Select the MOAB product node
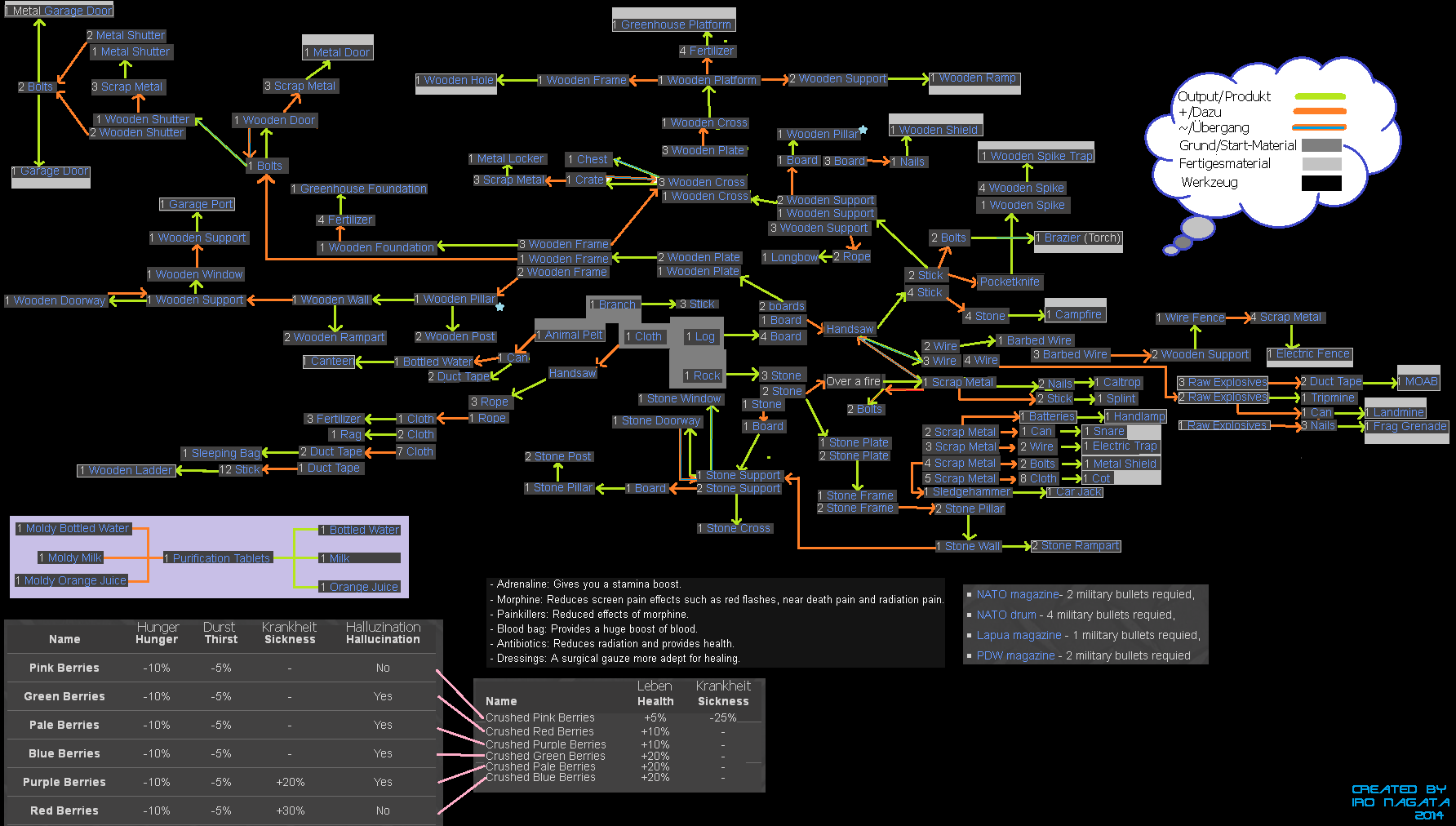 point(1418,381)
